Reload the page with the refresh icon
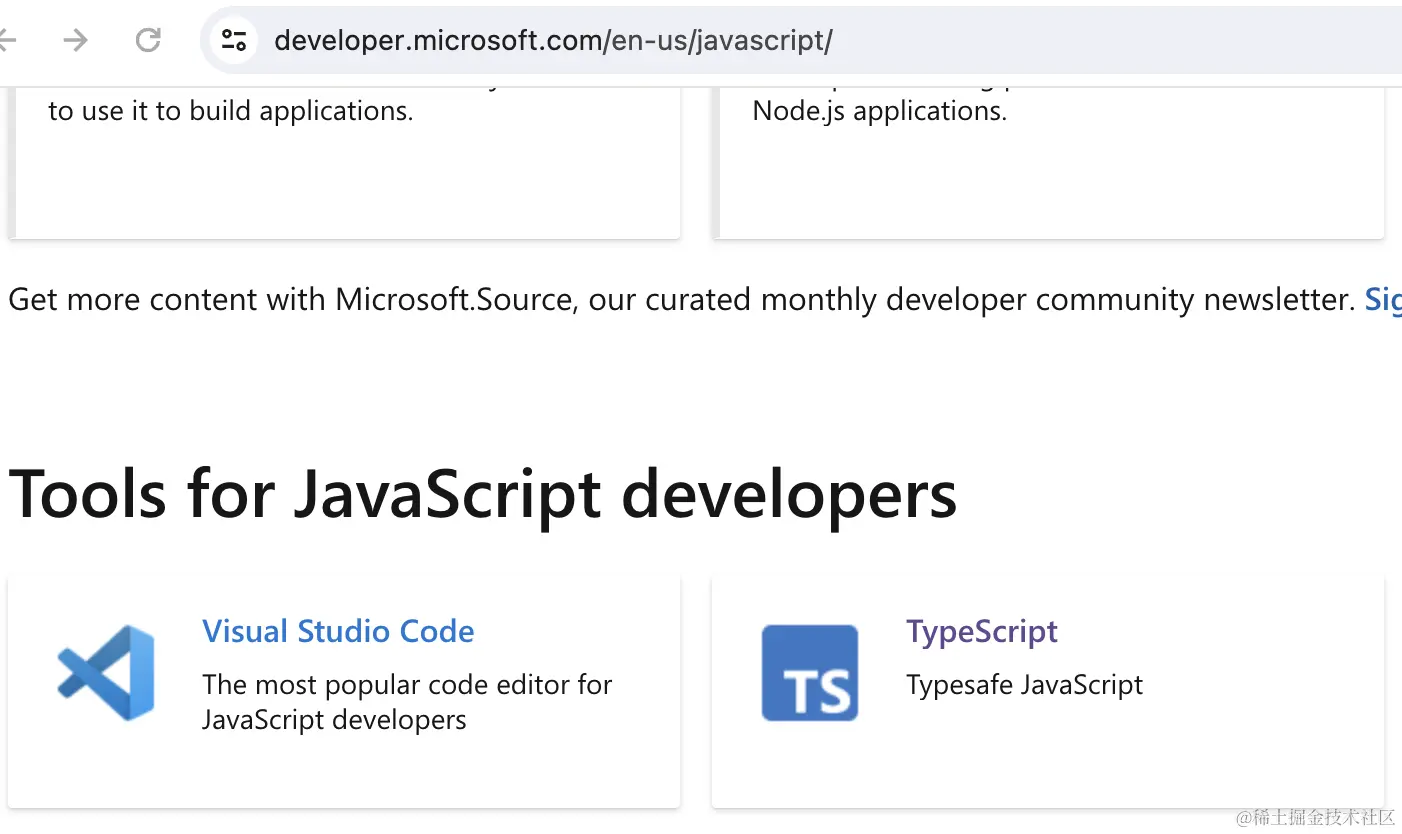This screenshot has width=1402, height=834. [148, 40]
